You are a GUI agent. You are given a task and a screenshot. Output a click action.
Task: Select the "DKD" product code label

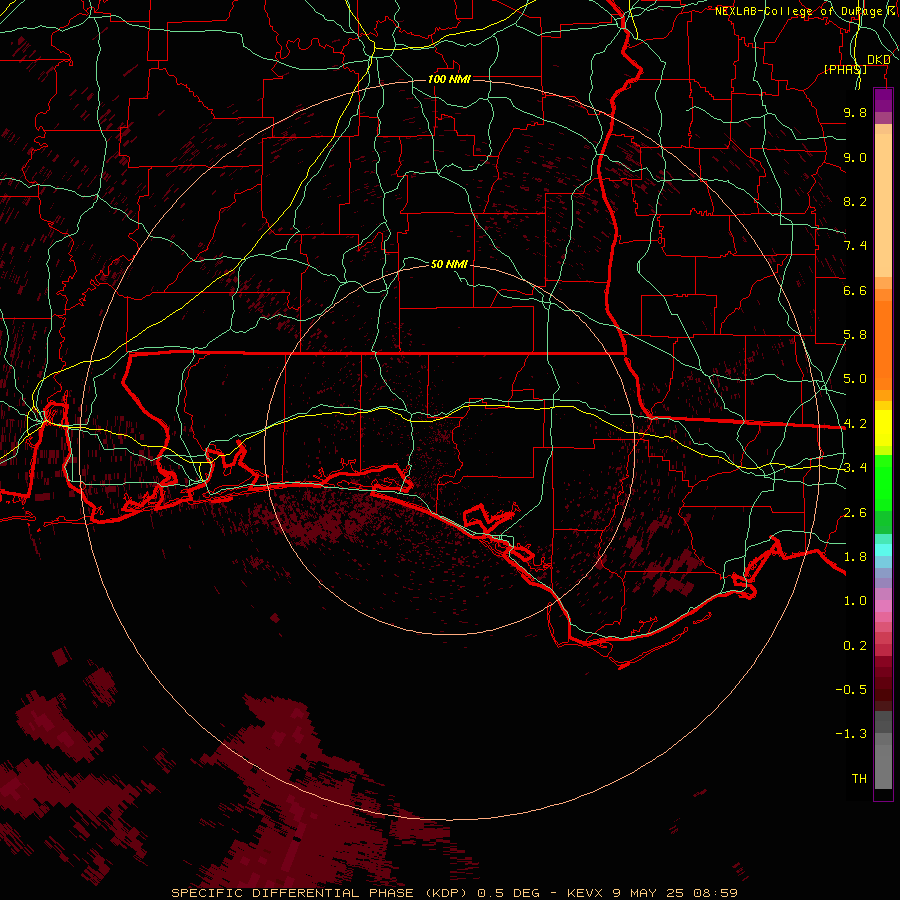tap(879, 59)
